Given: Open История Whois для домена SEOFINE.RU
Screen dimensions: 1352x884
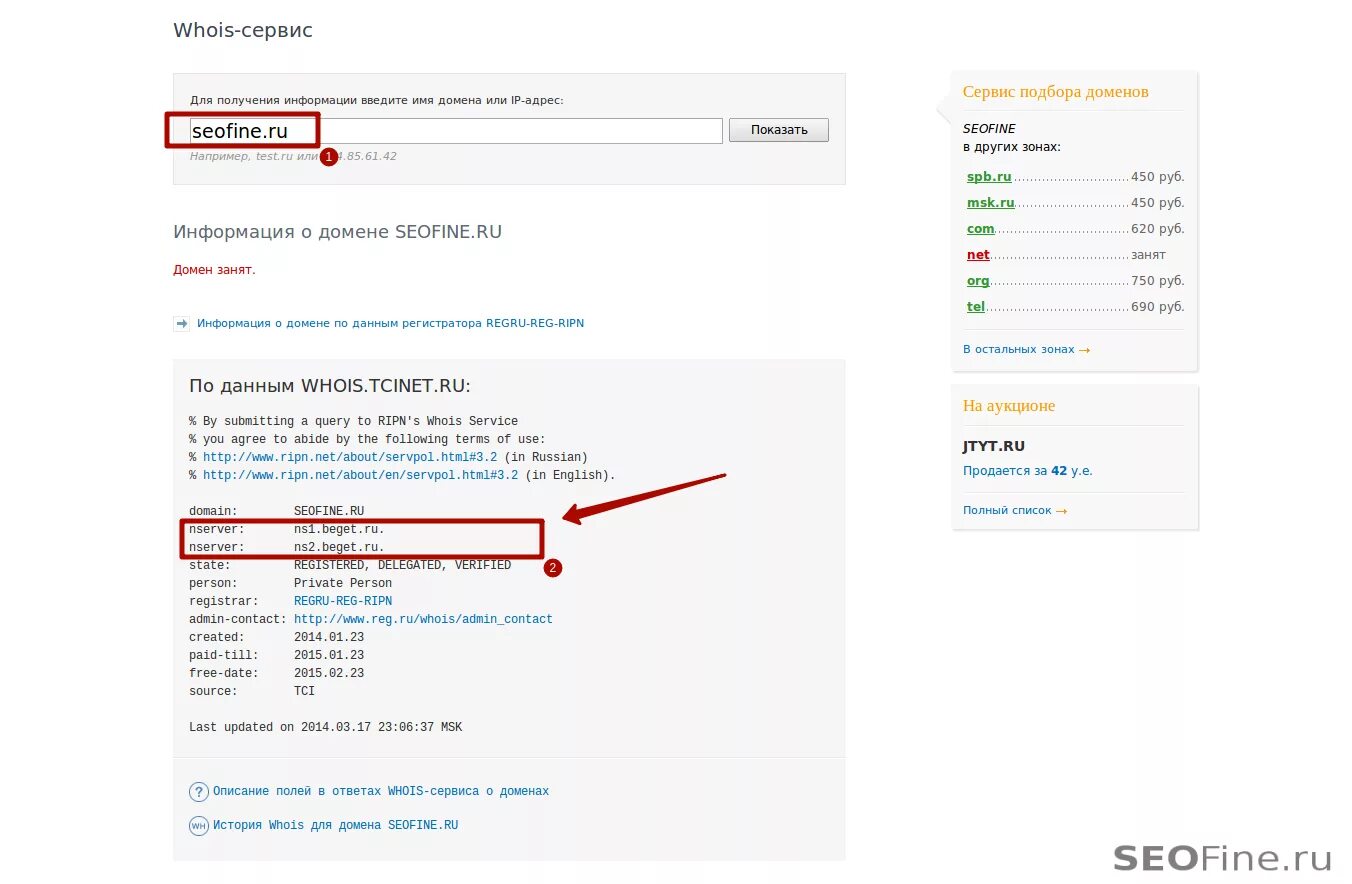Looking at the screenshot, I should [335, 825].
